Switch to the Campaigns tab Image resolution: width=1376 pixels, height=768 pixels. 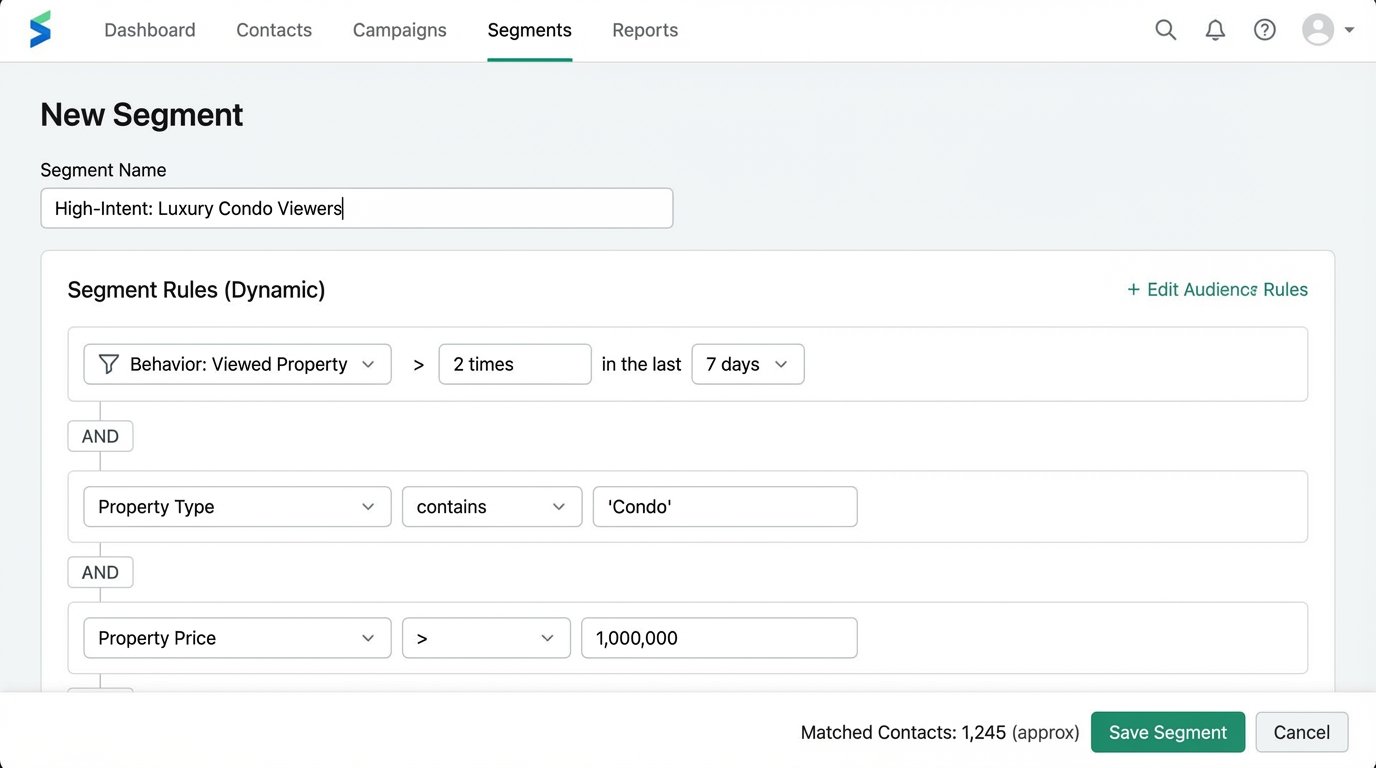click(399, 30)
